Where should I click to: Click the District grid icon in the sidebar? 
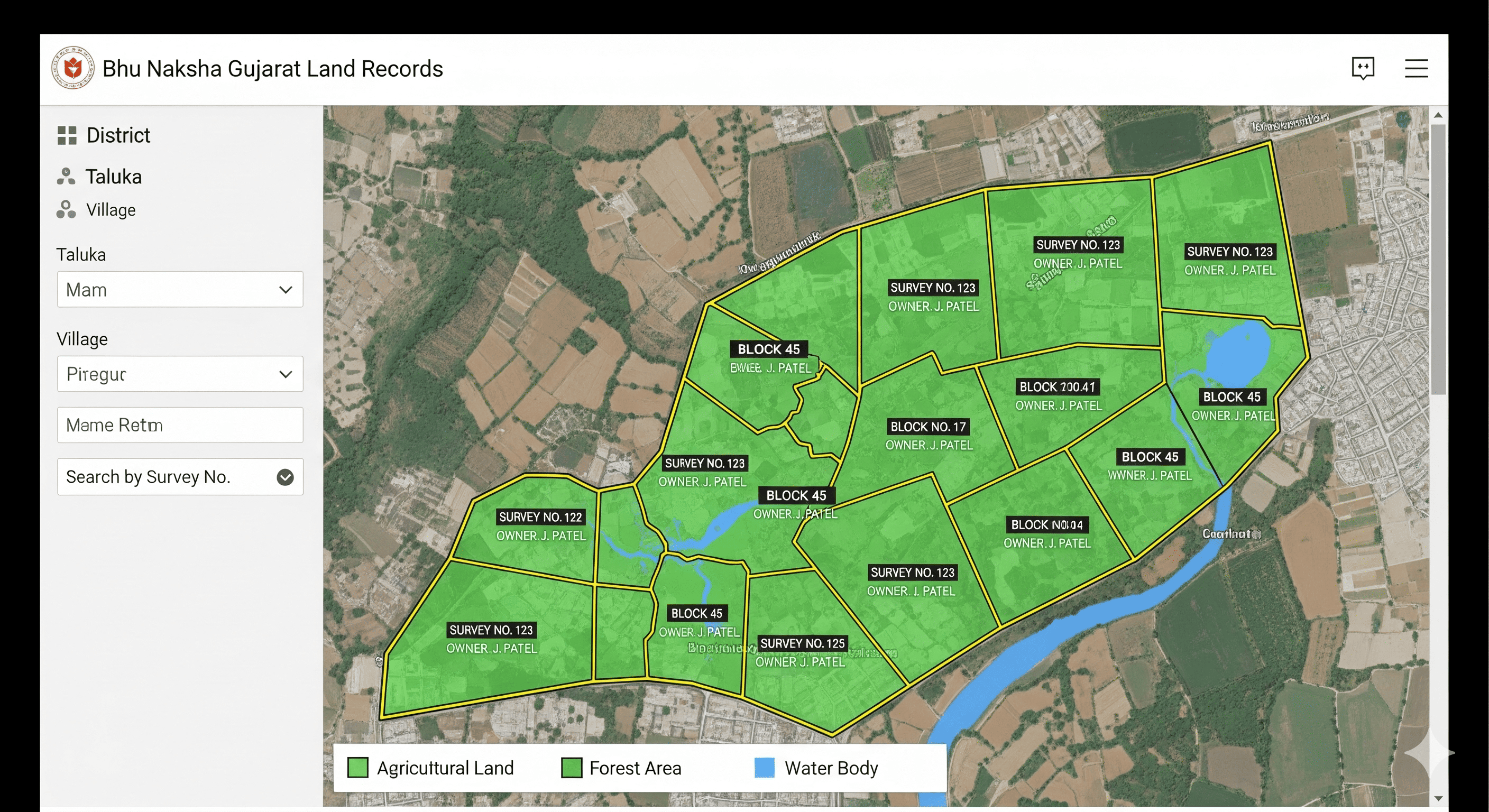point(67,135)
